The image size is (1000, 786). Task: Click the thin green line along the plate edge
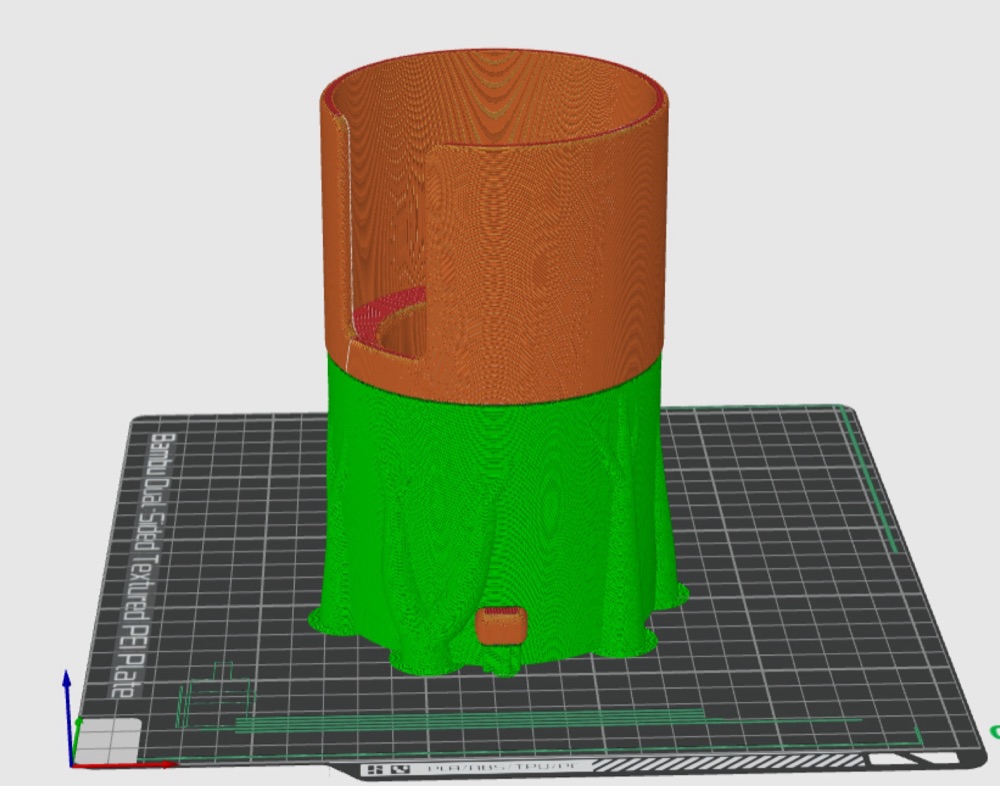(869, 478)
